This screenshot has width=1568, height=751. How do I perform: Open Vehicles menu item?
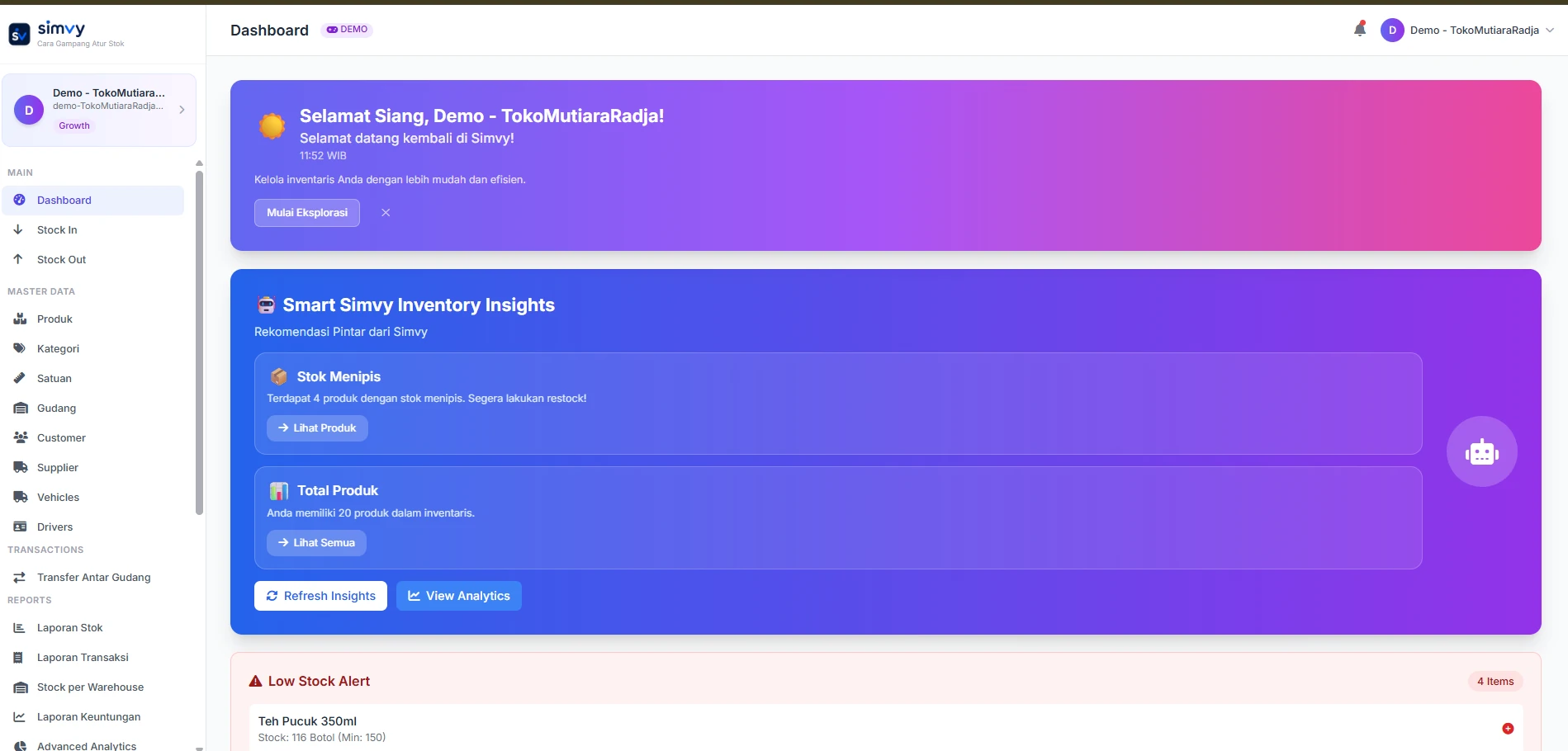pos(92,498)
